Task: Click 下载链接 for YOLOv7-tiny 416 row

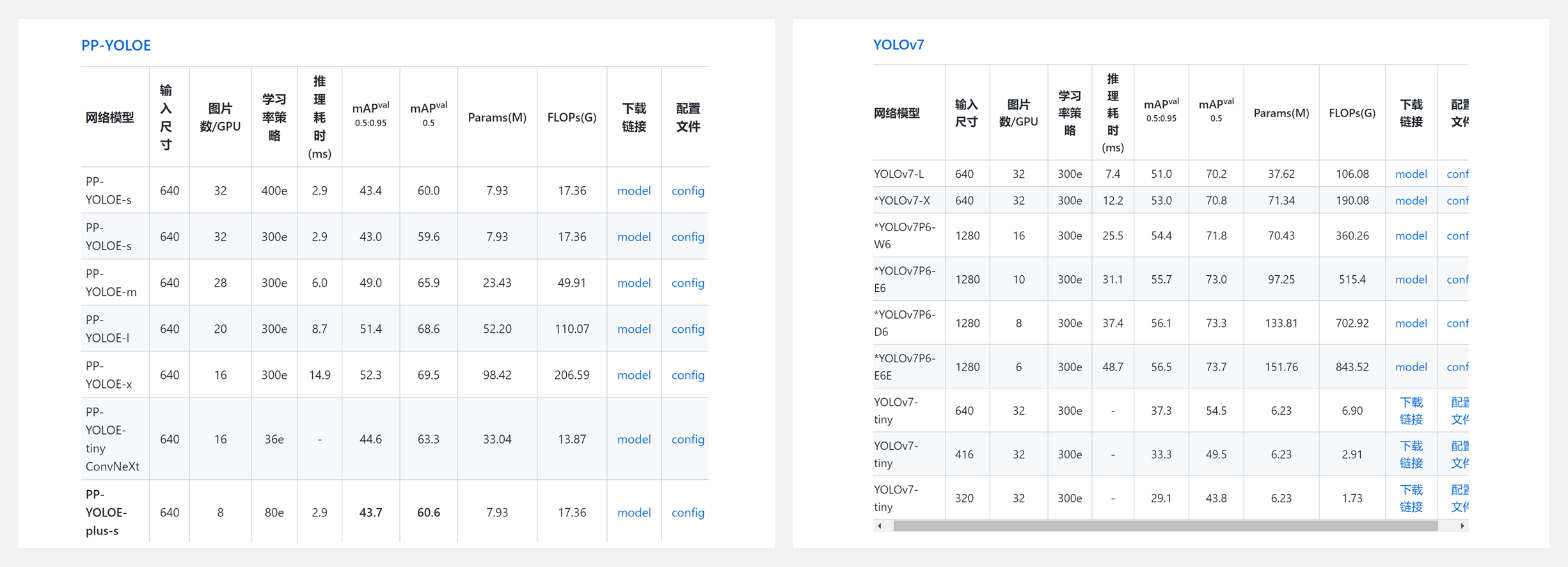Action: (1411, 454)
